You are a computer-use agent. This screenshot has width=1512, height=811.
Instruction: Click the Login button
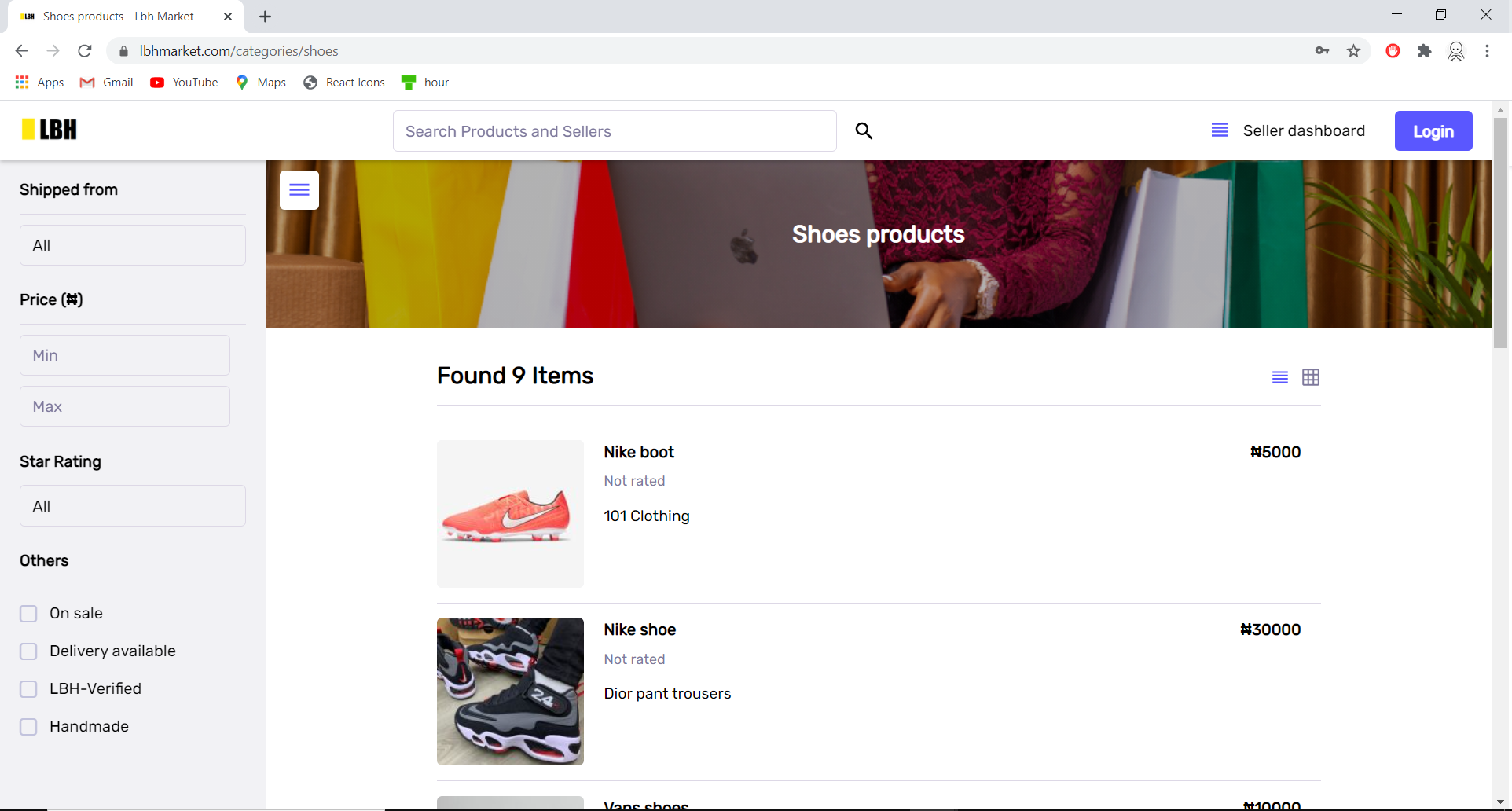tap(1433, 131)
